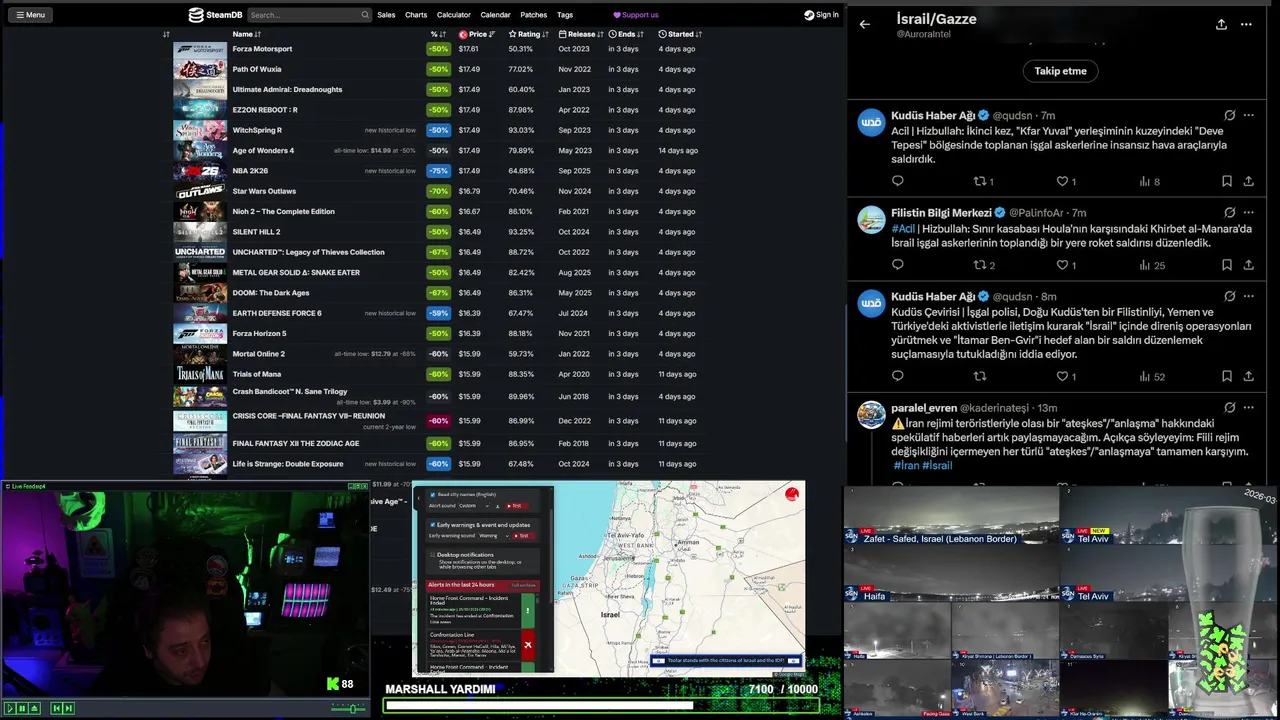
Task: Open Forza Motorsport thumbnail
Action: 200,49
